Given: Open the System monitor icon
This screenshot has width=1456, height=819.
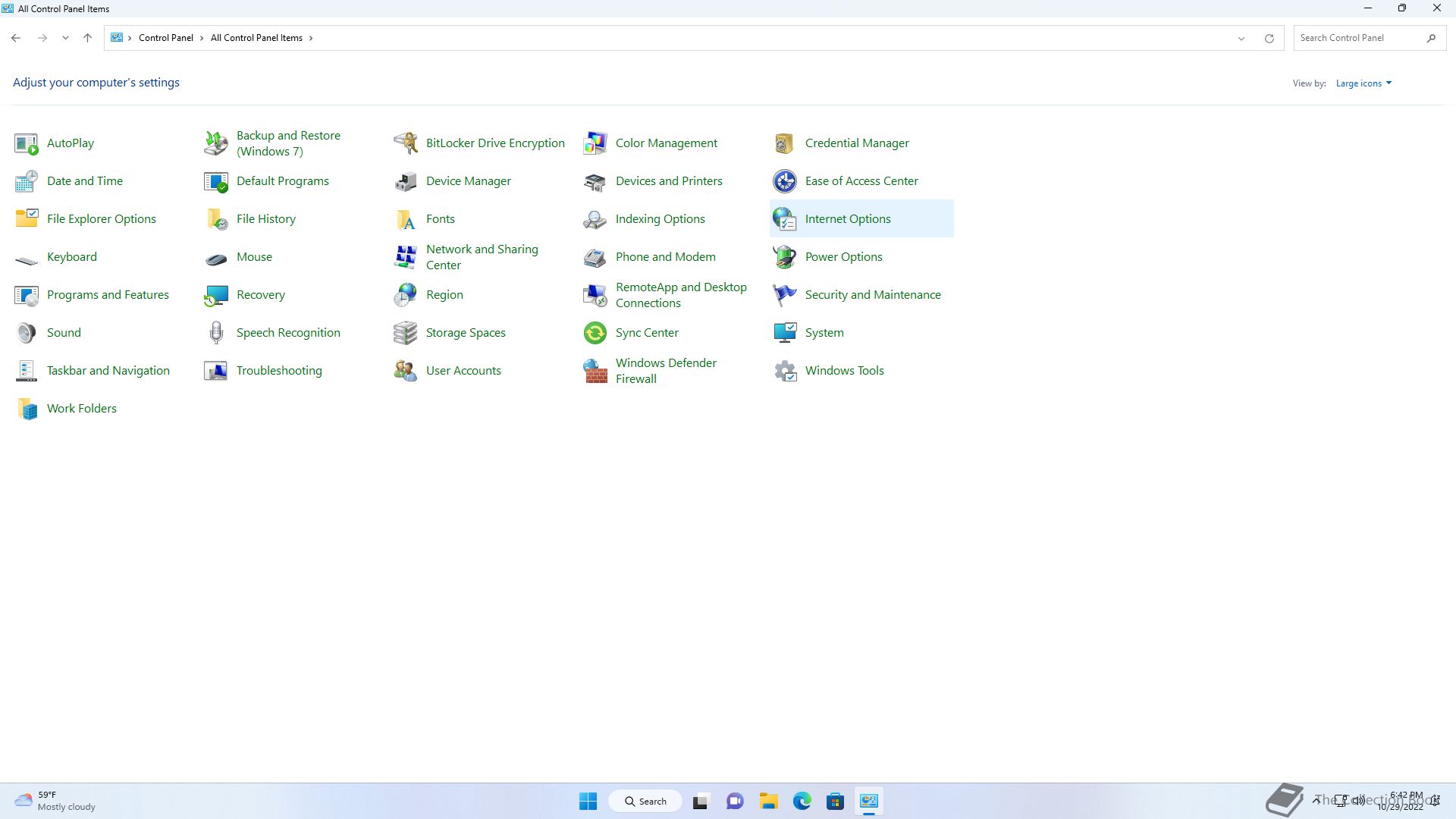Looking at the screenshot, I should [x=785, y=333].
